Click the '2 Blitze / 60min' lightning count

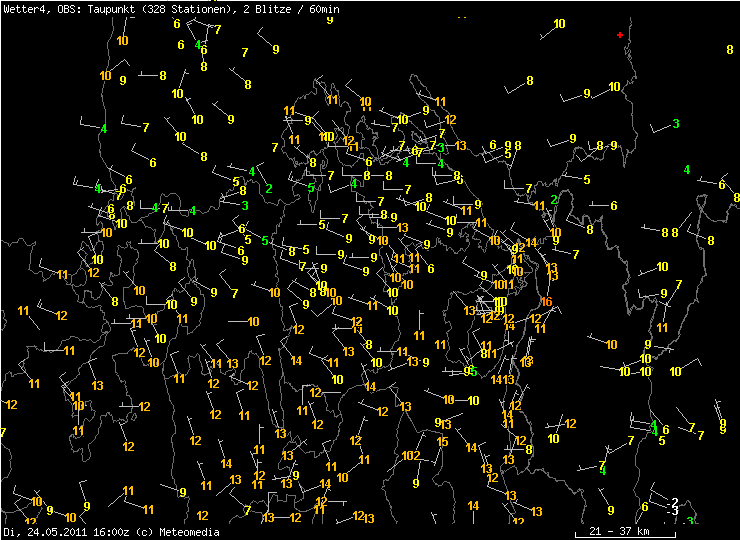(x=291, y=9)
